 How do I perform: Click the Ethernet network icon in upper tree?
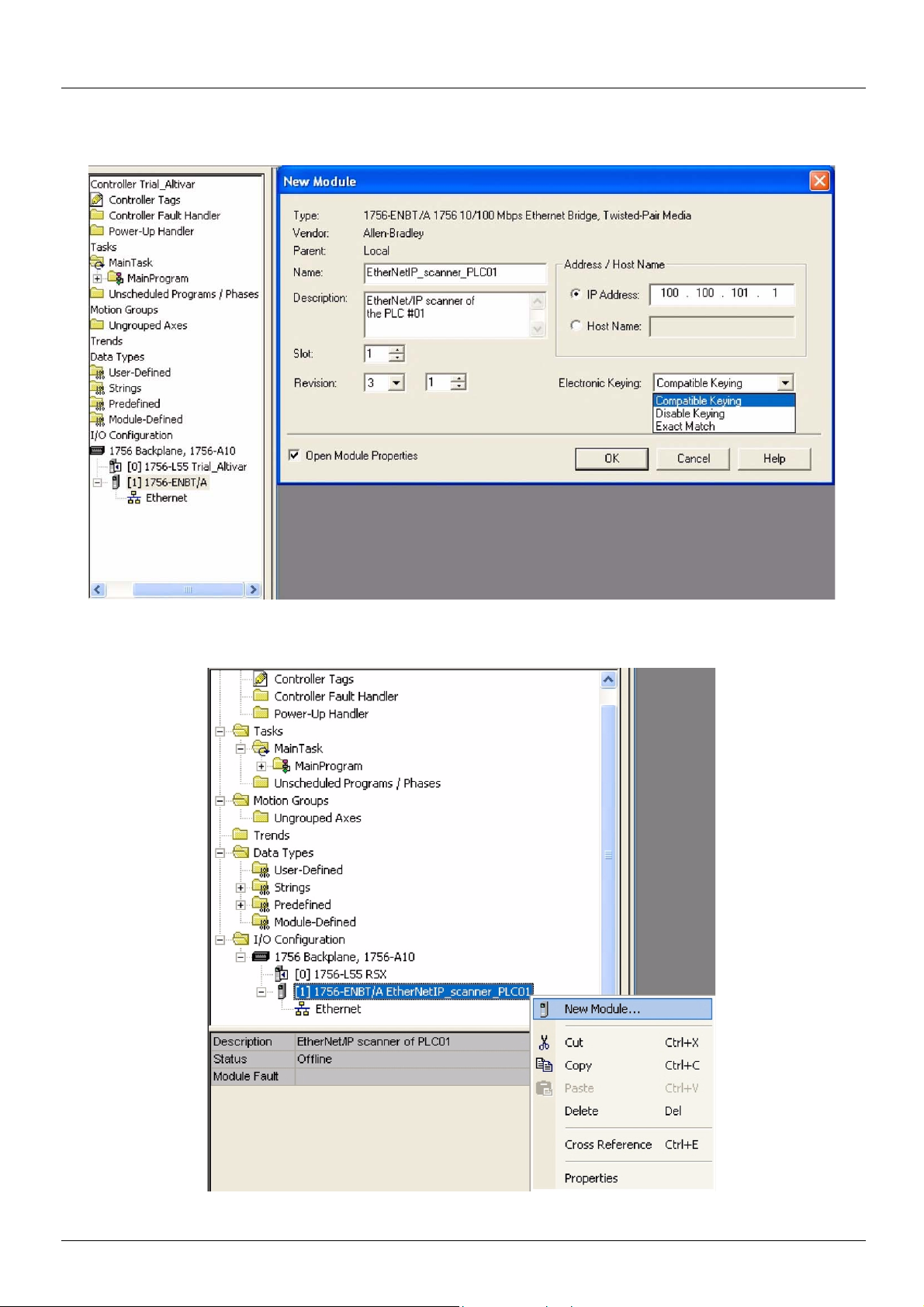click(134, 498)
